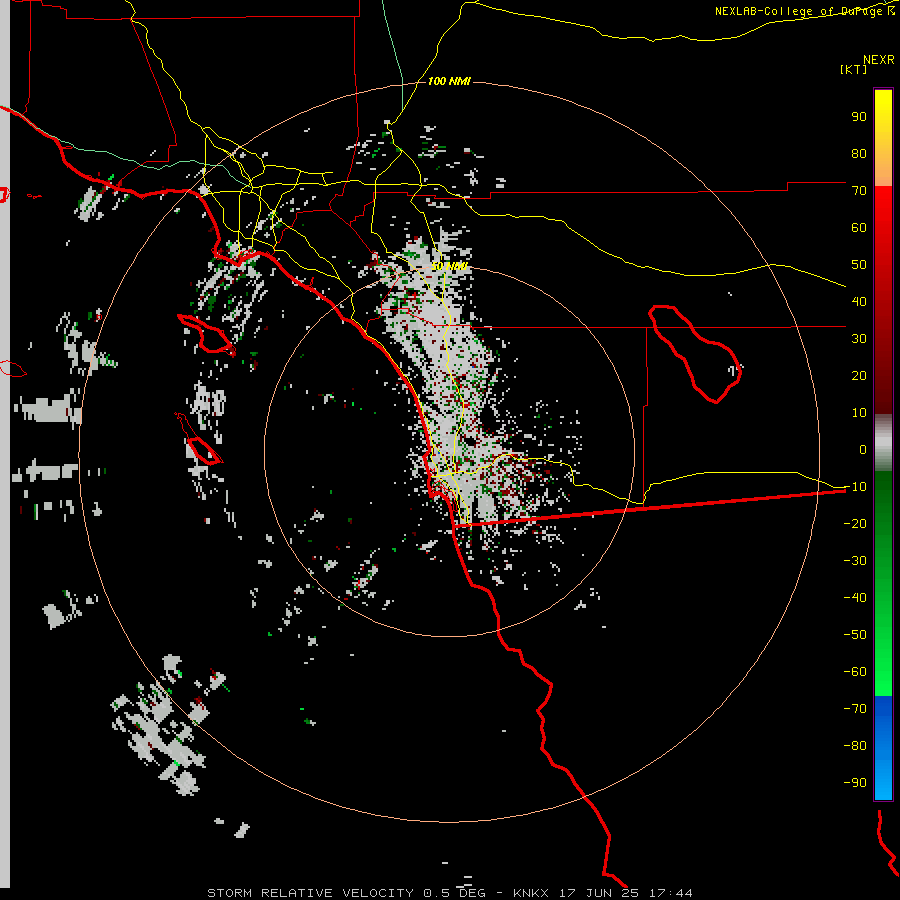Click the -20 value on the velocity scale
Screen dimensions: 900x900
[x=855, y=523]
